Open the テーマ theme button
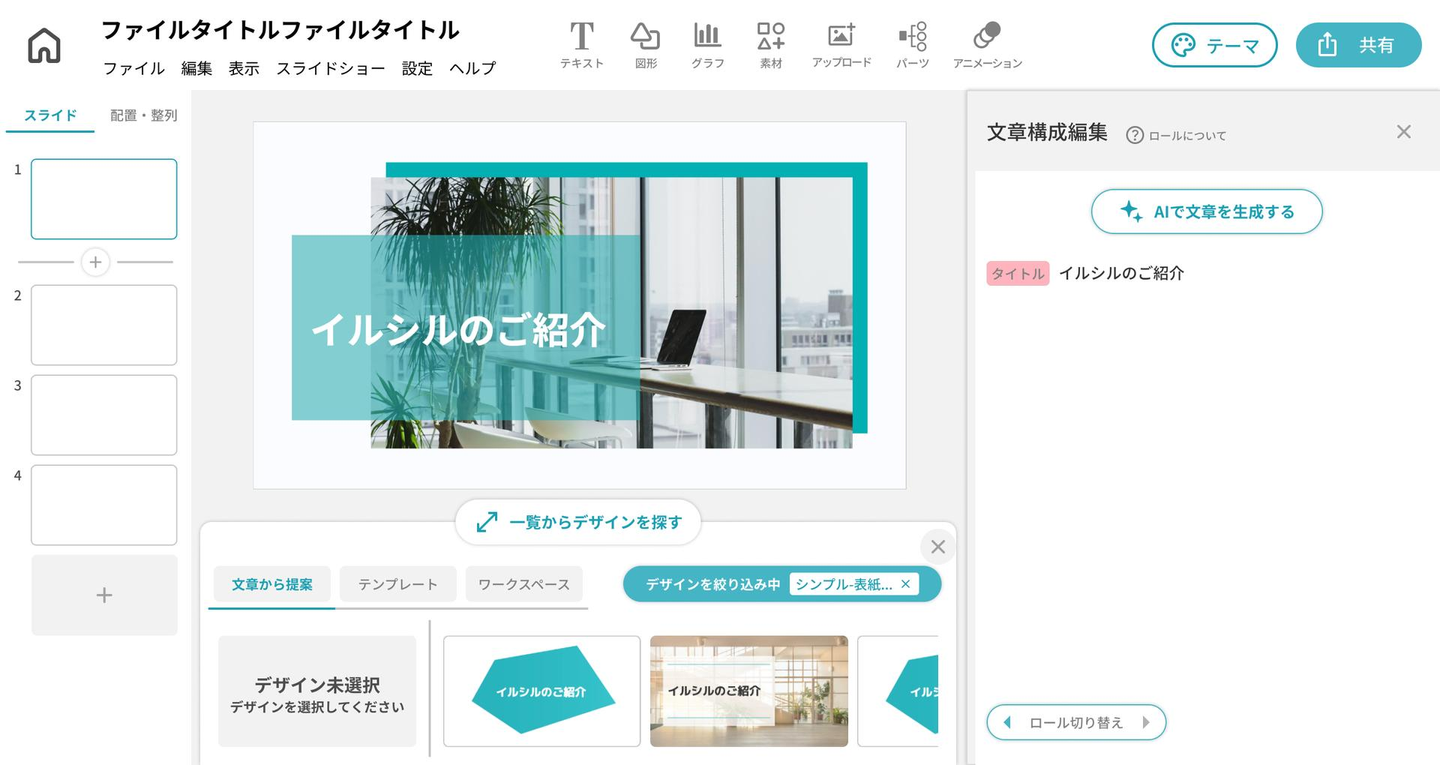This screenshot has width=1440, height=765. 1215,45
